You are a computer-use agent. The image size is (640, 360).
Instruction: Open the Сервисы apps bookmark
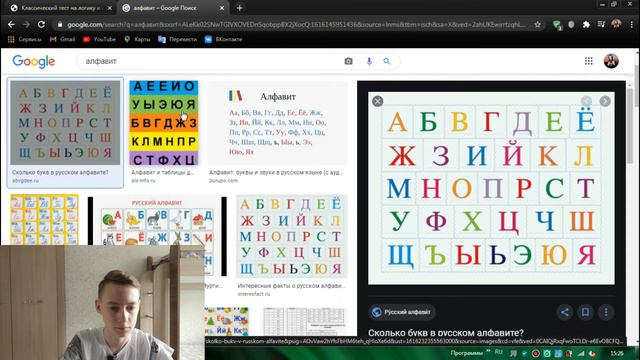click(x=25, y=39)
